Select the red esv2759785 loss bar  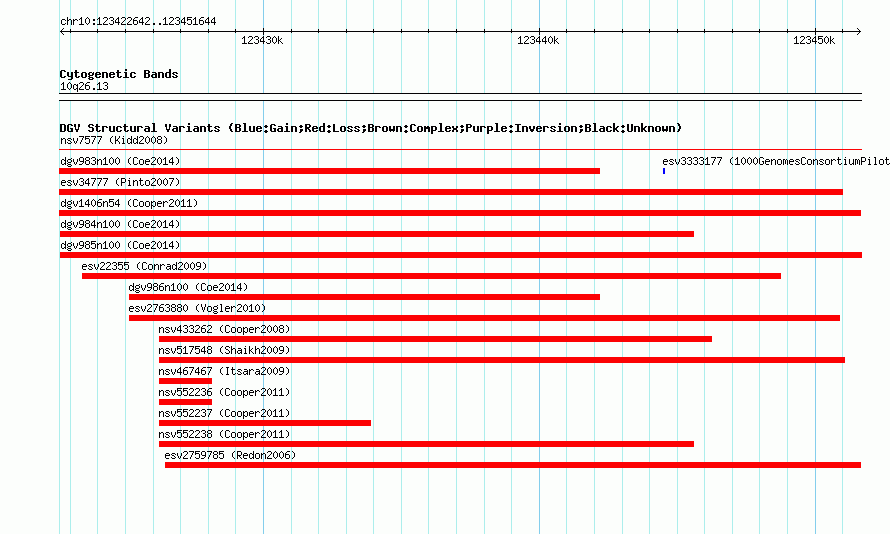click(x=513, y=465)
